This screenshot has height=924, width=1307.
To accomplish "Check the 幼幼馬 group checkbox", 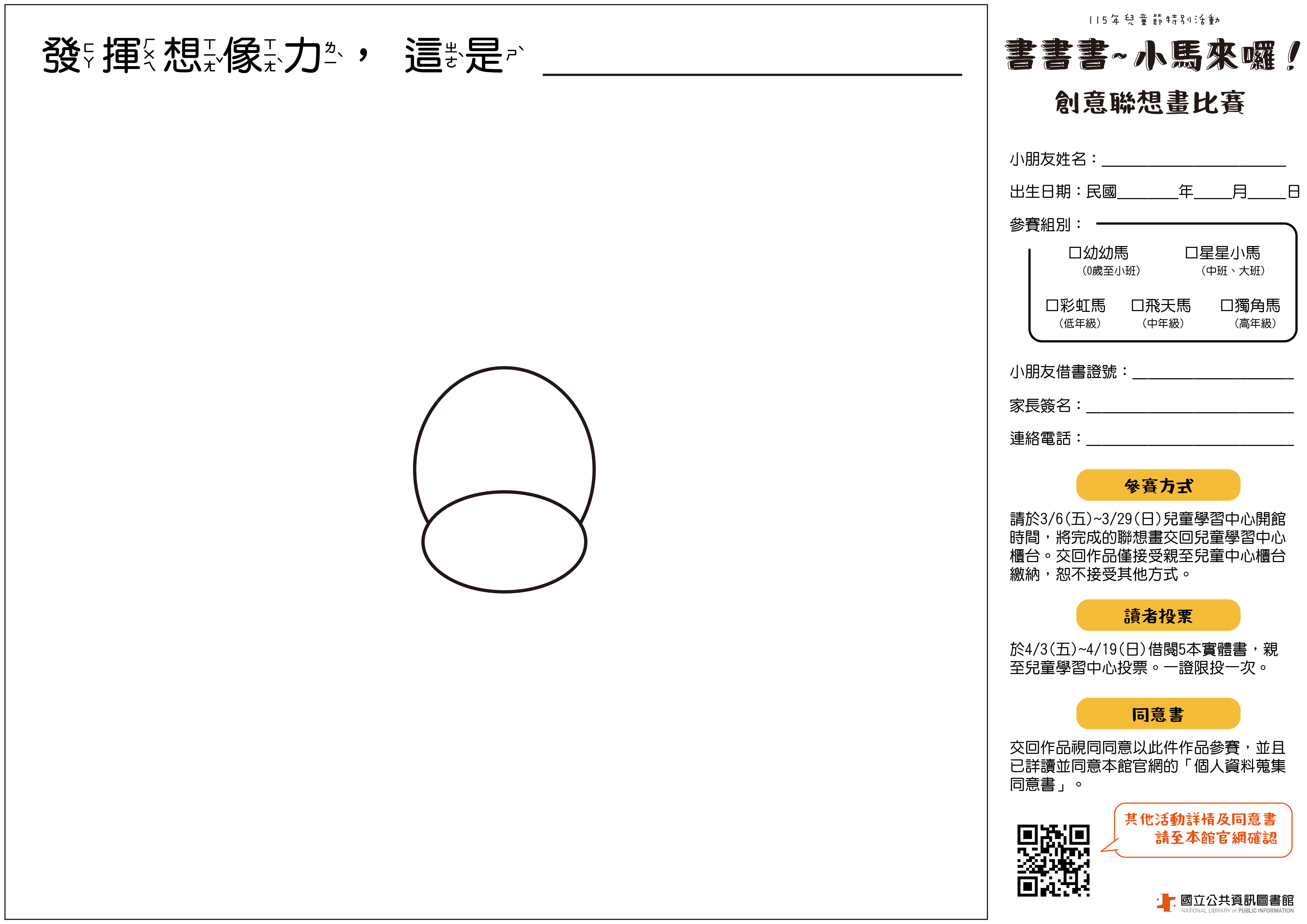I will click(x=1075, y=252).
